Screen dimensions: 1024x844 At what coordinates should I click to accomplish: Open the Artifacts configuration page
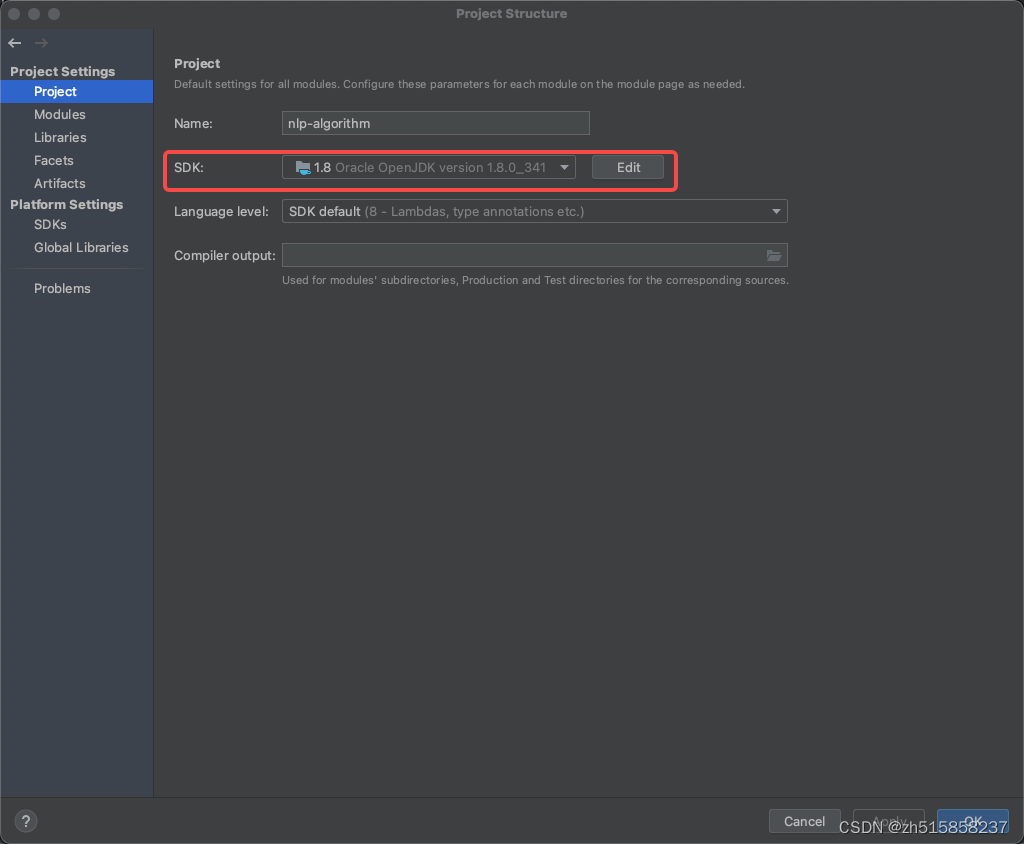pos(61,183)
